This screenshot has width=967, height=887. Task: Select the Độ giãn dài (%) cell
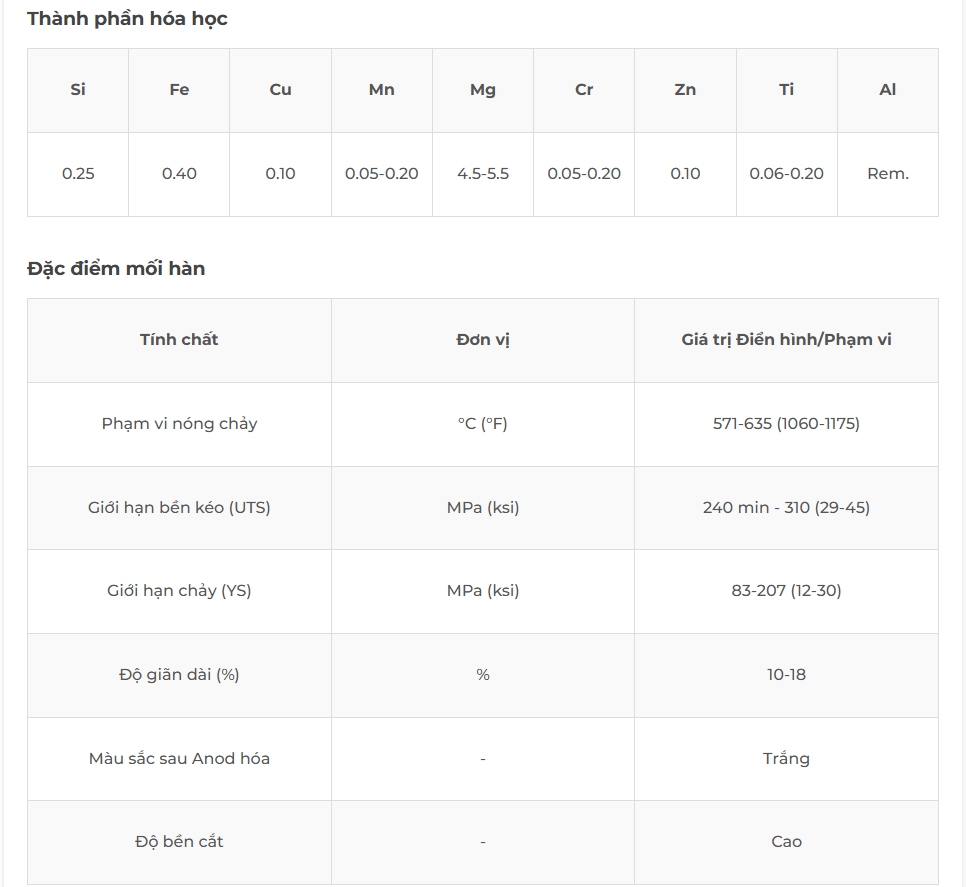[x=179, y=675]
